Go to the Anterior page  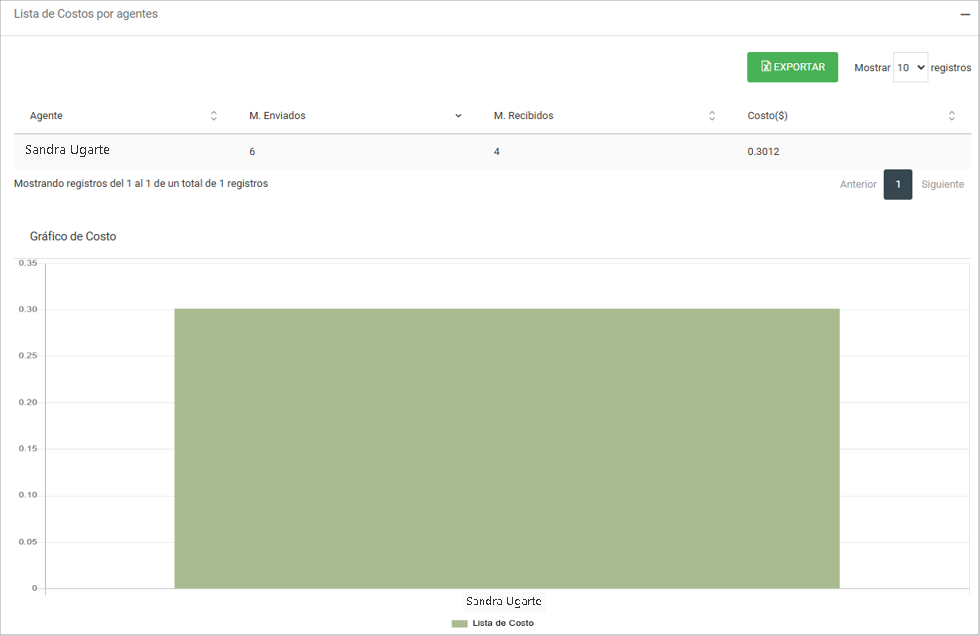click(x=858, y=184)
